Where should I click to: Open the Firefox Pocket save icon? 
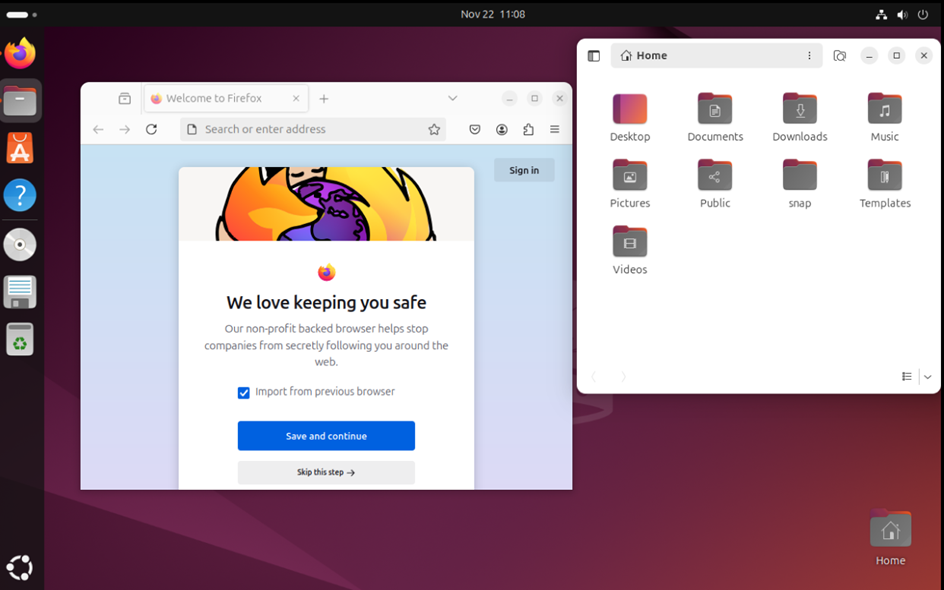pos(475,129)
